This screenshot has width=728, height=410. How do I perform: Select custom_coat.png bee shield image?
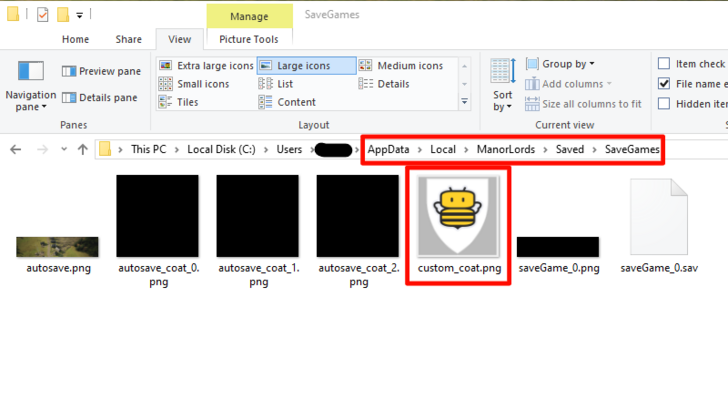[458, 216]
